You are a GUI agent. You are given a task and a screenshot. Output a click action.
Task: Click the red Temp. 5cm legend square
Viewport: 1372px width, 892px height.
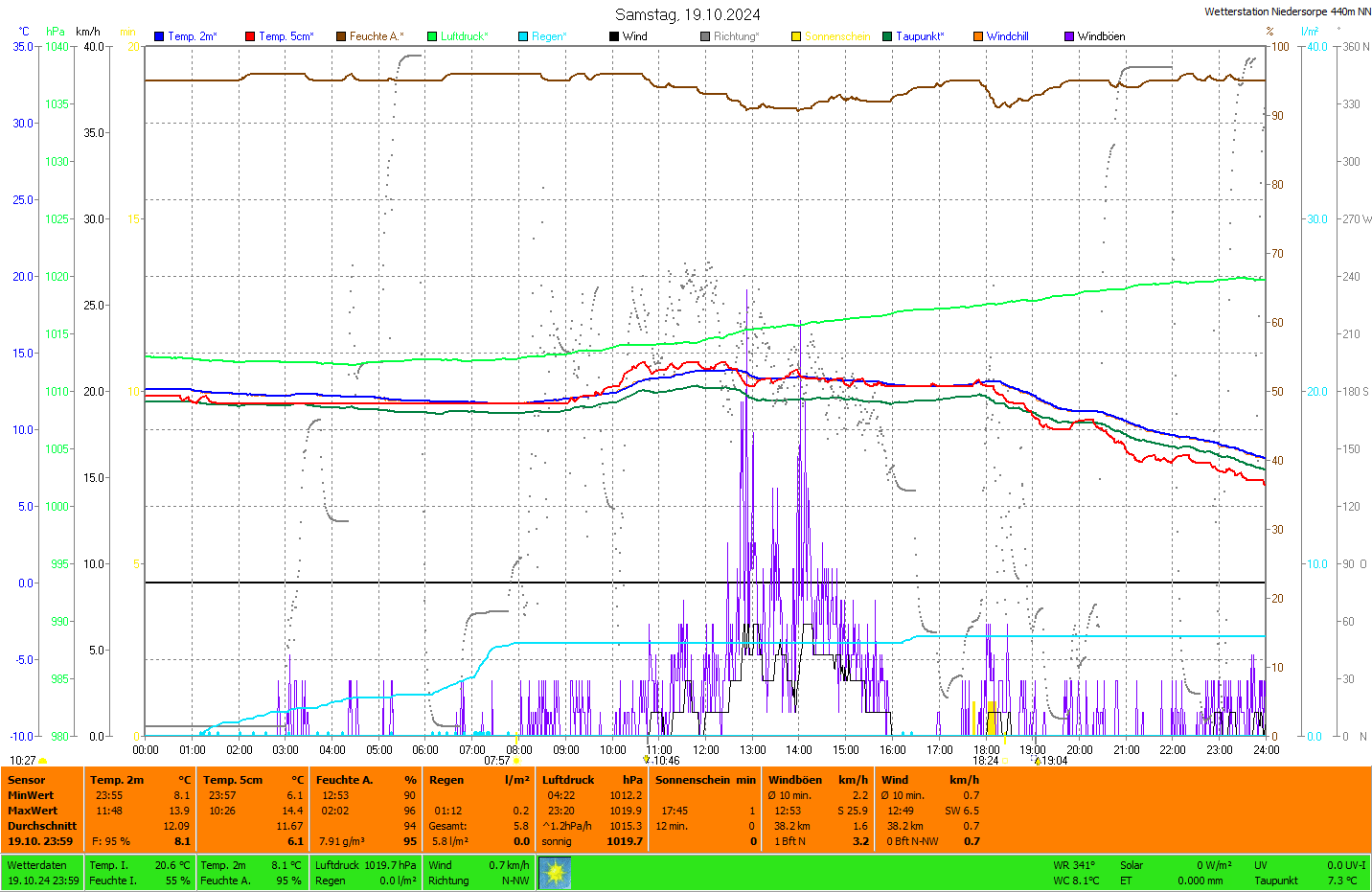(x=250, y=36)
